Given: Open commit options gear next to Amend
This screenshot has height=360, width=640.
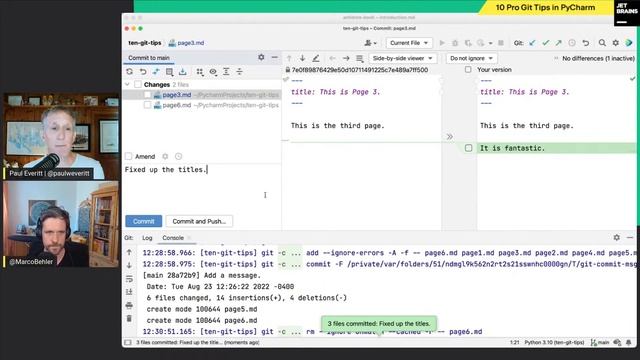Looking at the screenshot, I should point(165,156).
